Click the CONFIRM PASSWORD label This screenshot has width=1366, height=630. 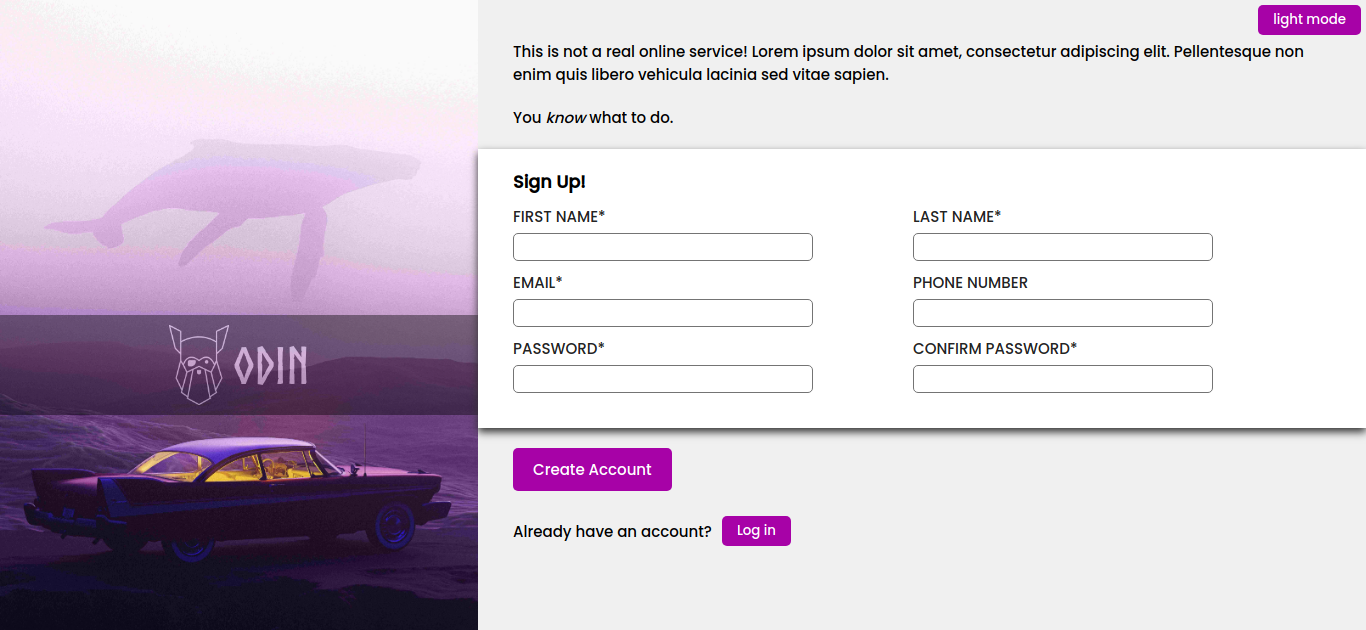(994, 349)
